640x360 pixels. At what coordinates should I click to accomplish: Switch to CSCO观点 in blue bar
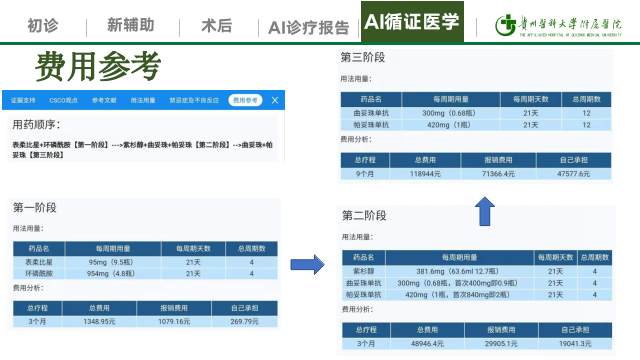pos(63,100)
